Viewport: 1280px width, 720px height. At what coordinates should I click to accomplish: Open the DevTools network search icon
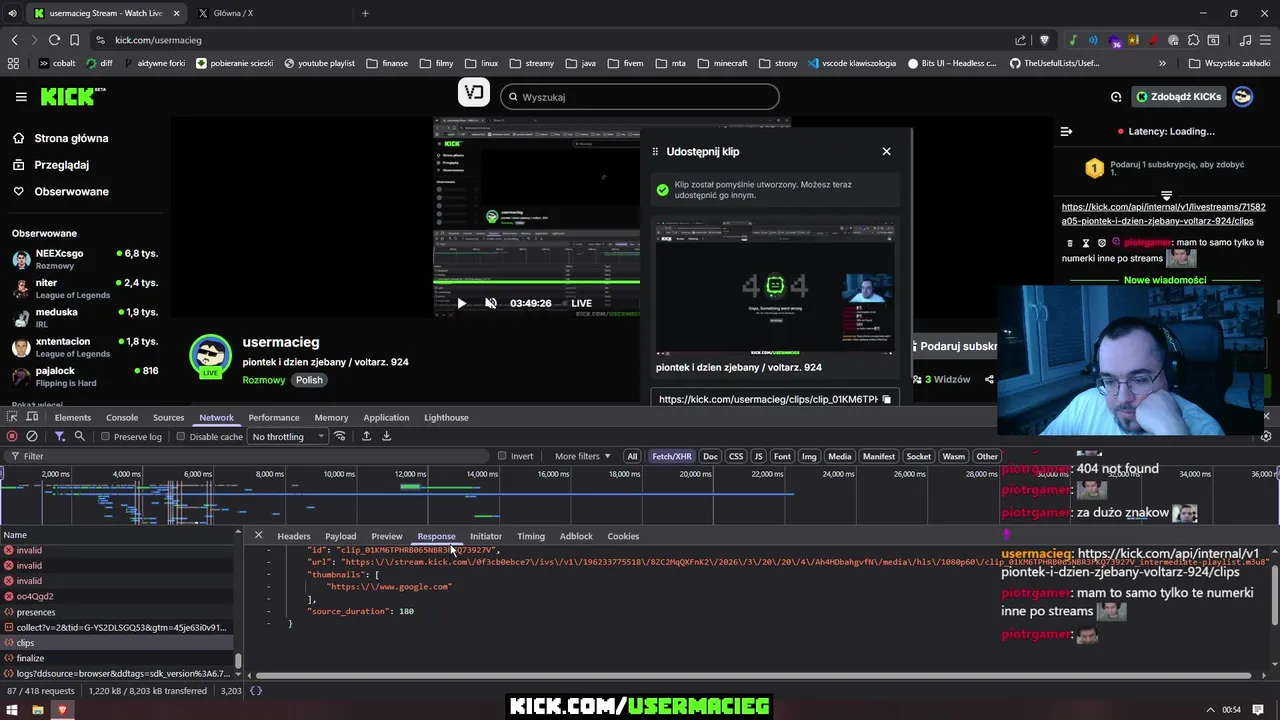(x=80, y=436)
